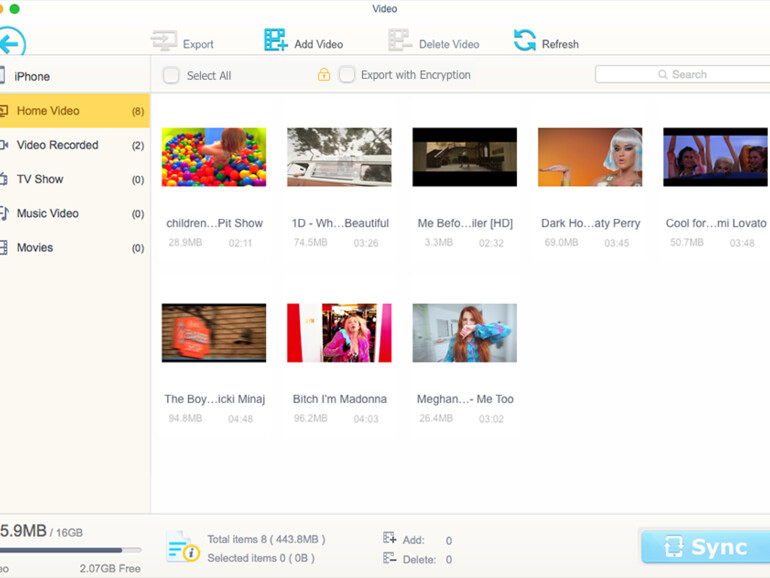Select the children Pit Show video thumbnail
Screen dimensions: 770x578
(214, 157)
